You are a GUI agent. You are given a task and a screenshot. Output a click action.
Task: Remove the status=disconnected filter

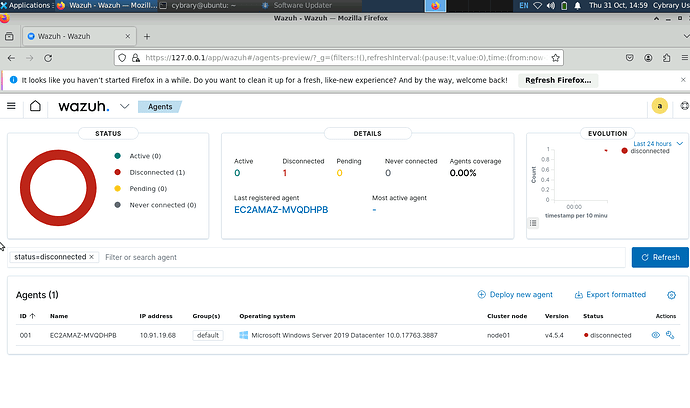tap(92, 257)
